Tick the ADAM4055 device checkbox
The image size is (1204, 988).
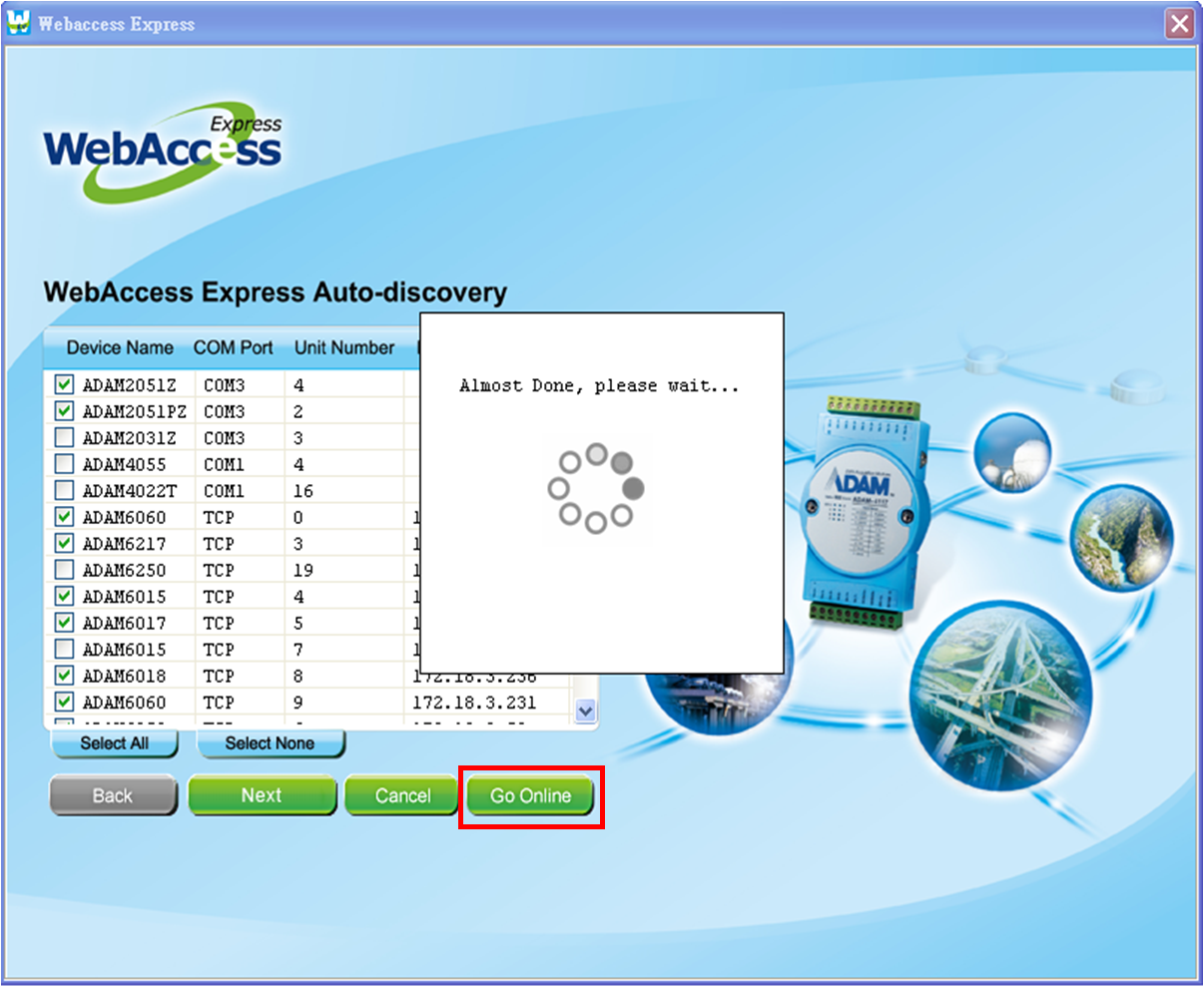click(64, 464)
